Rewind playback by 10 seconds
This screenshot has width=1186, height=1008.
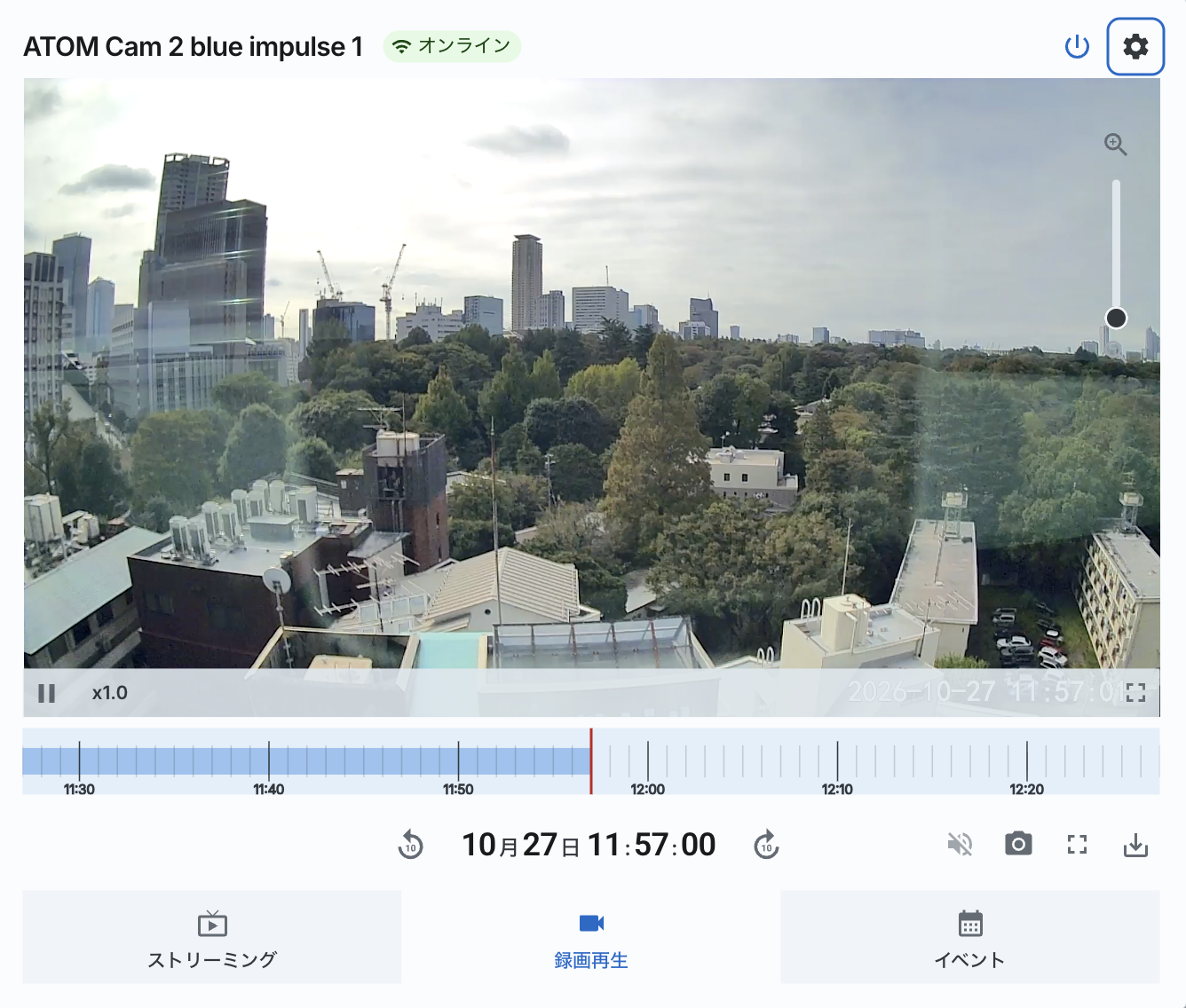(411, 845)
